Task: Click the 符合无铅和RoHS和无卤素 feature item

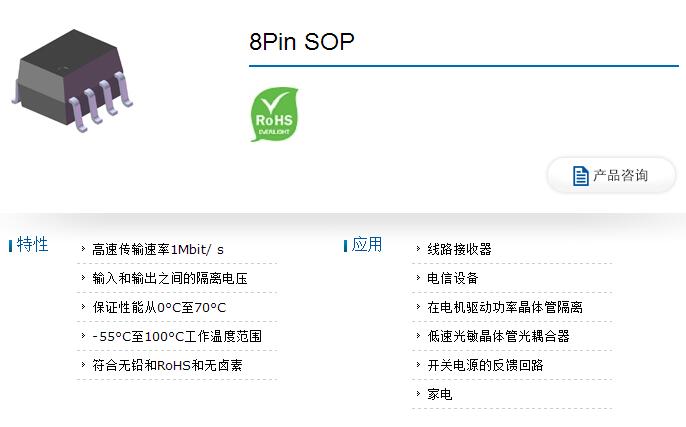Action: click(167, 365)
